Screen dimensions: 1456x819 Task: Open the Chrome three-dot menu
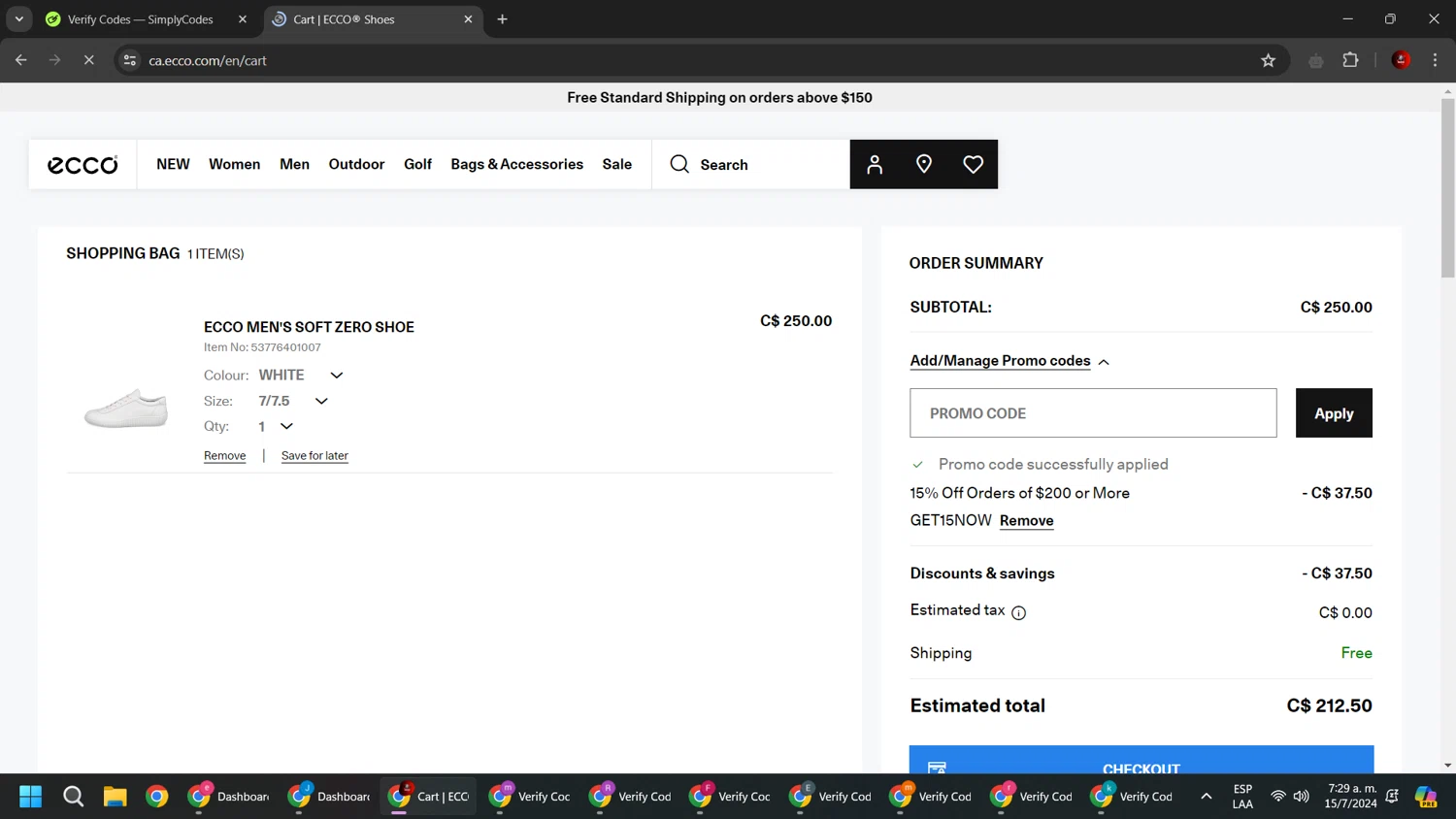click(x=1435, y=60)
